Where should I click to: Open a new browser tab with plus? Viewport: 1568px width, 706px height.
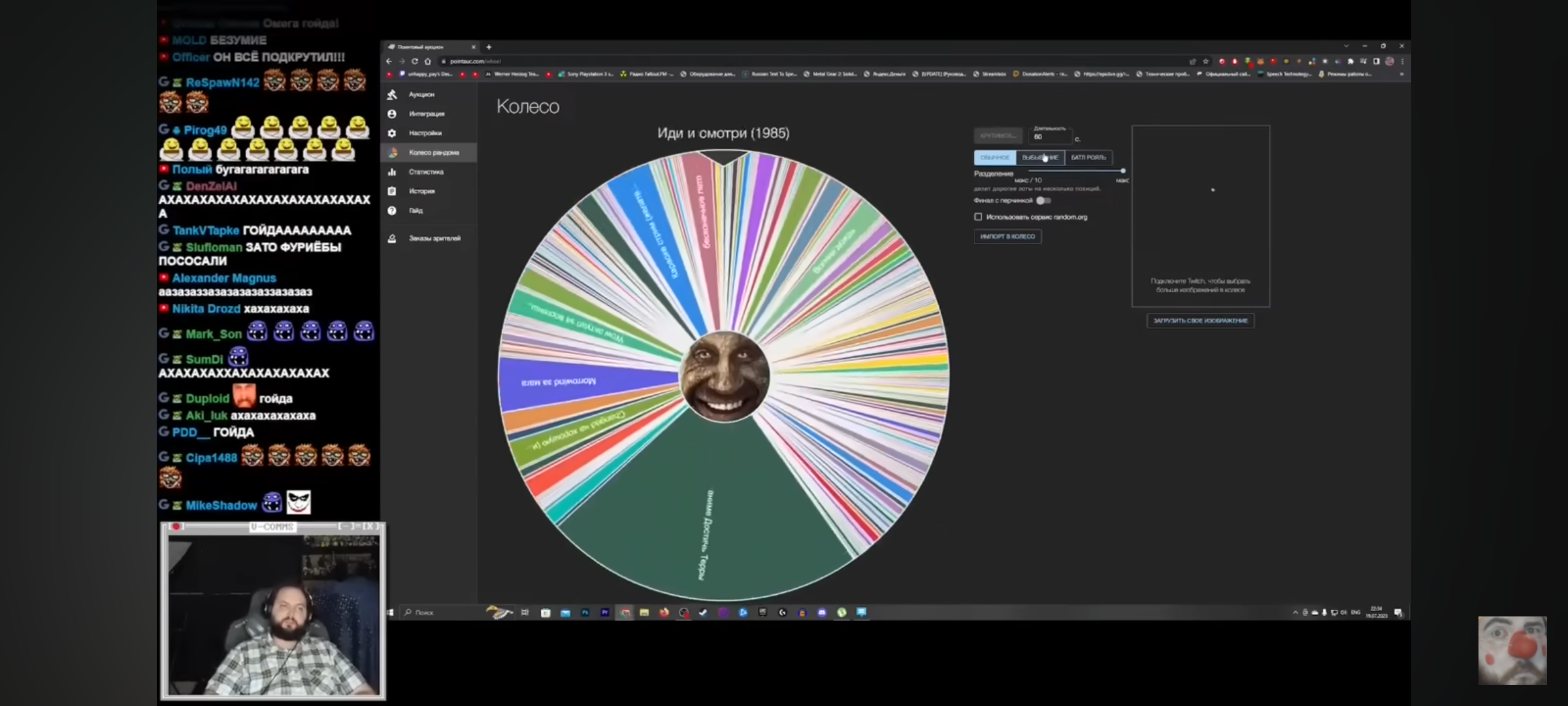[x=489, y=47]
